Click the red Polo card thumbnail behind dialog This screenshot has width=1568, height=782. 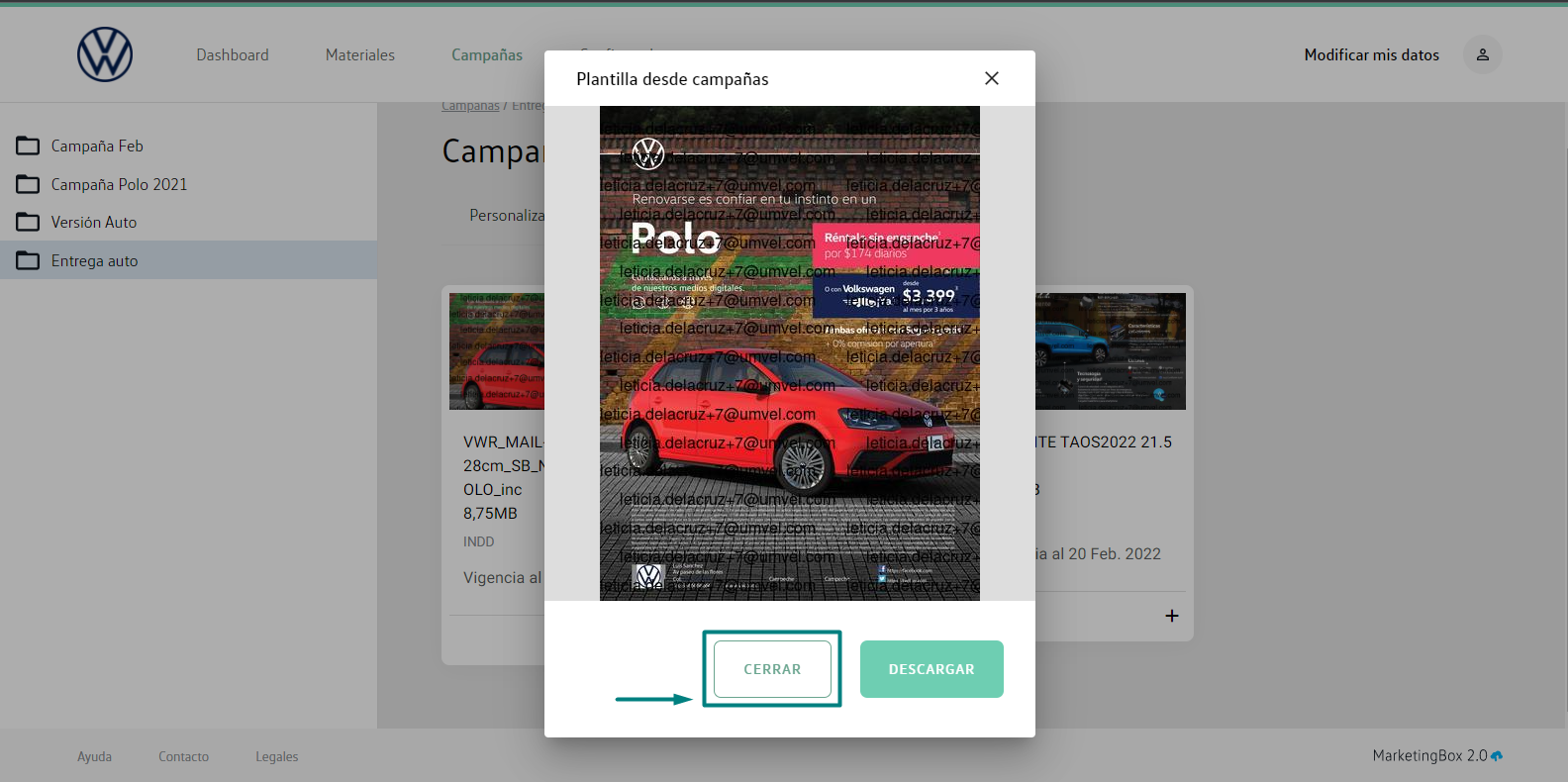pos(496,351)
